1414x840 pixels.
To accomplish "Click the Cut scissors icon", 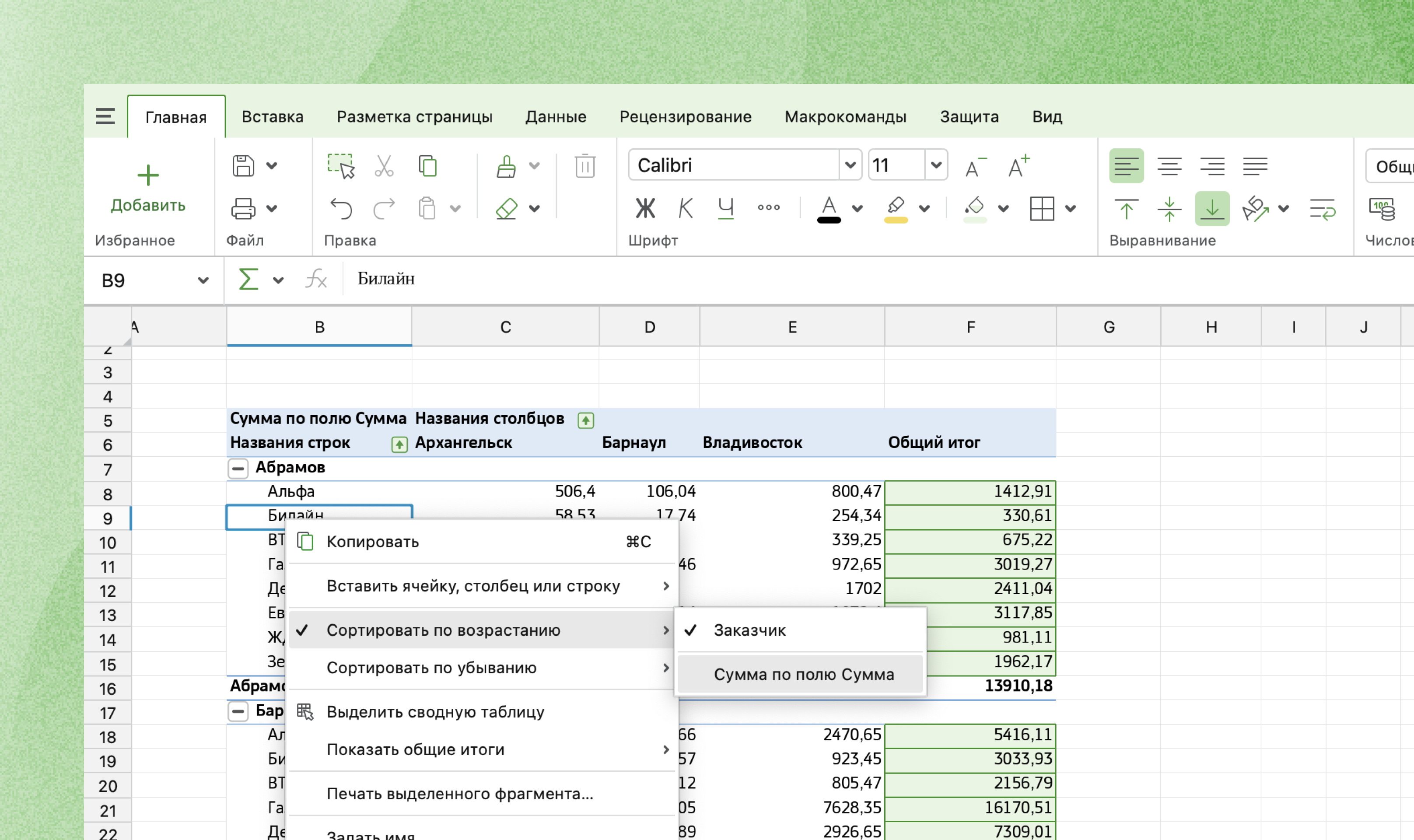I will tap(384, 166).
